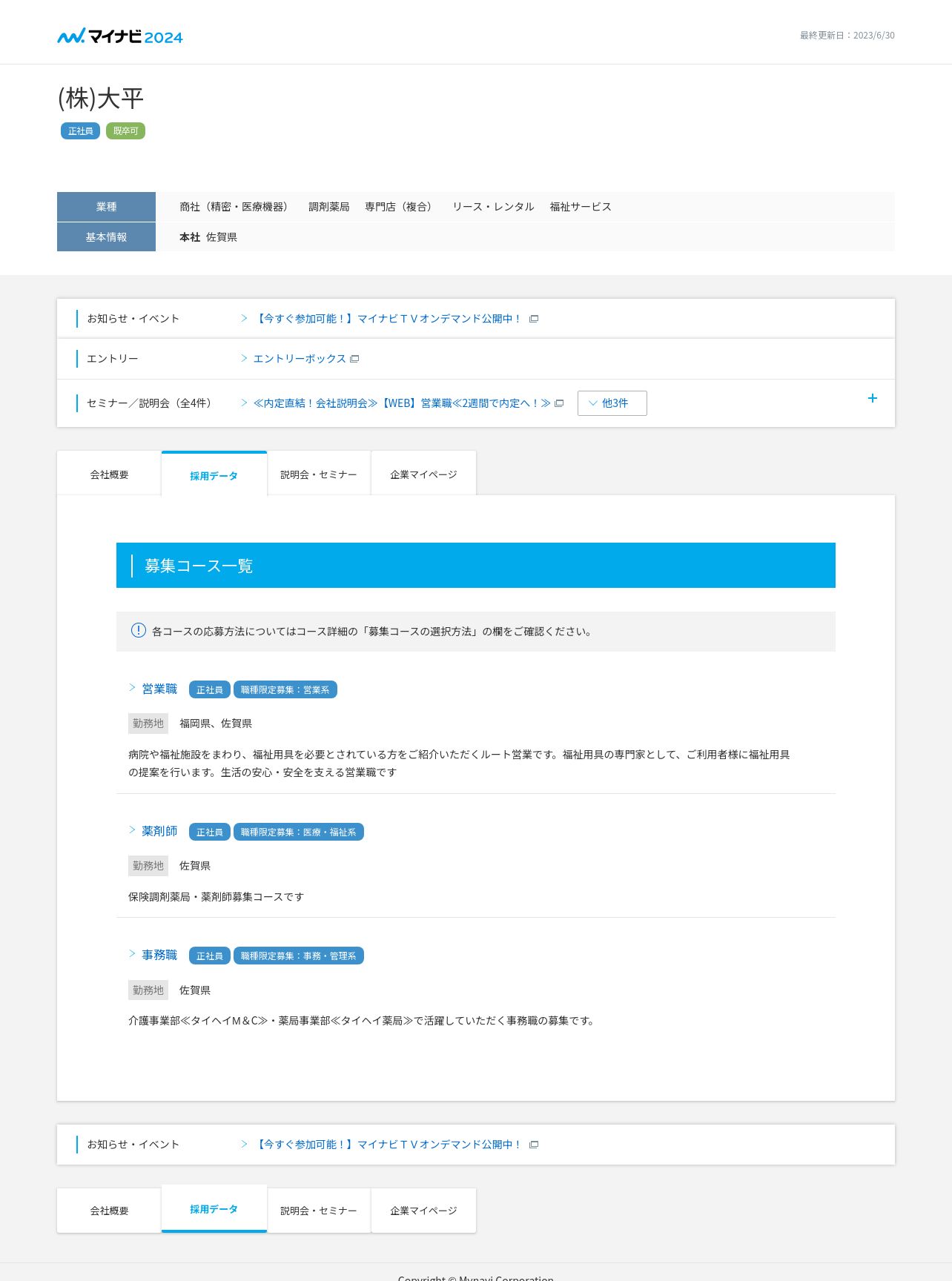Viewport: 952px width, 1281px height.
Task: Click the 営業職 route sales description paragraph
Action: click(x=459, y=764)
